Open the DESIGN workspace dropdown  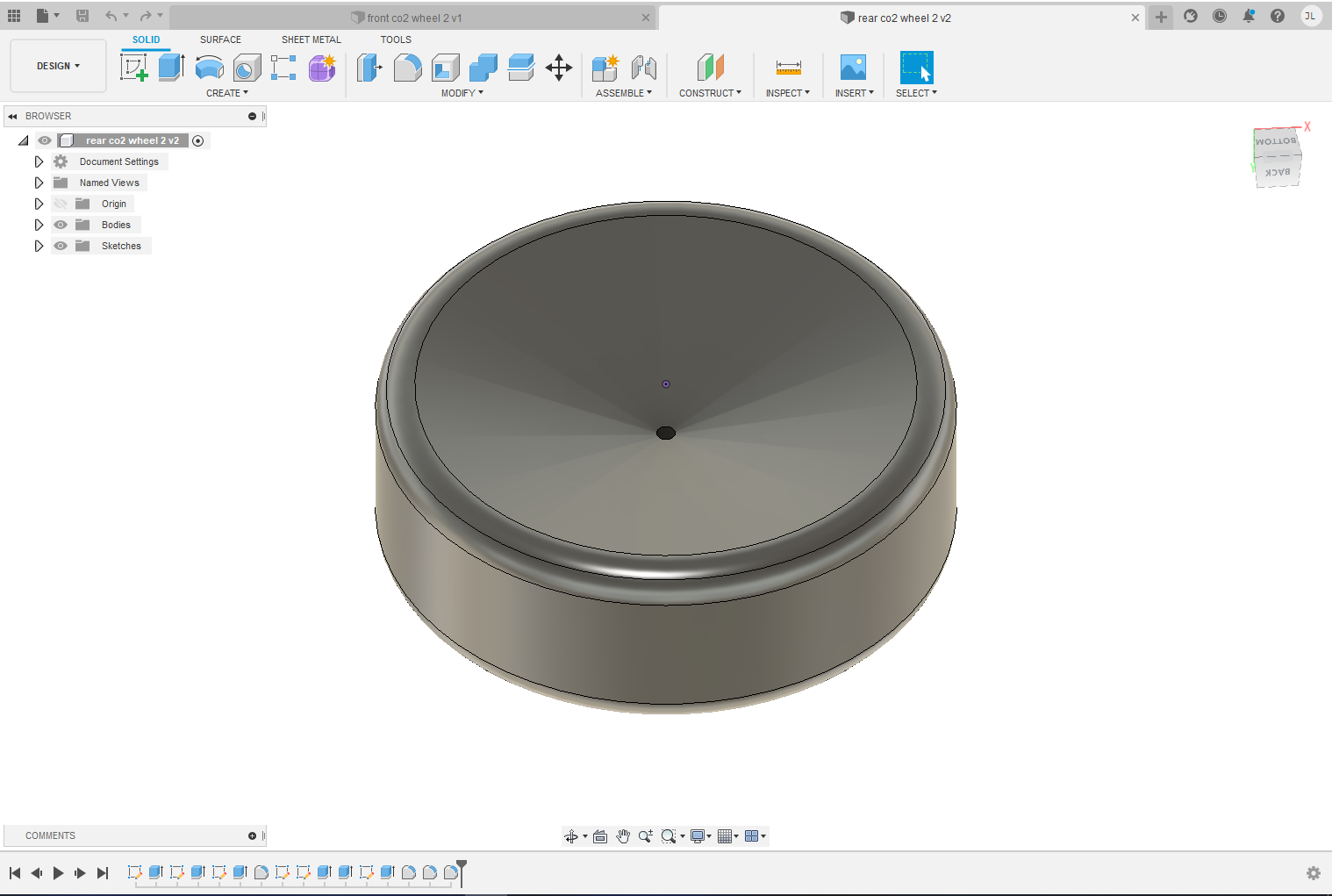[x=58, y=66]
